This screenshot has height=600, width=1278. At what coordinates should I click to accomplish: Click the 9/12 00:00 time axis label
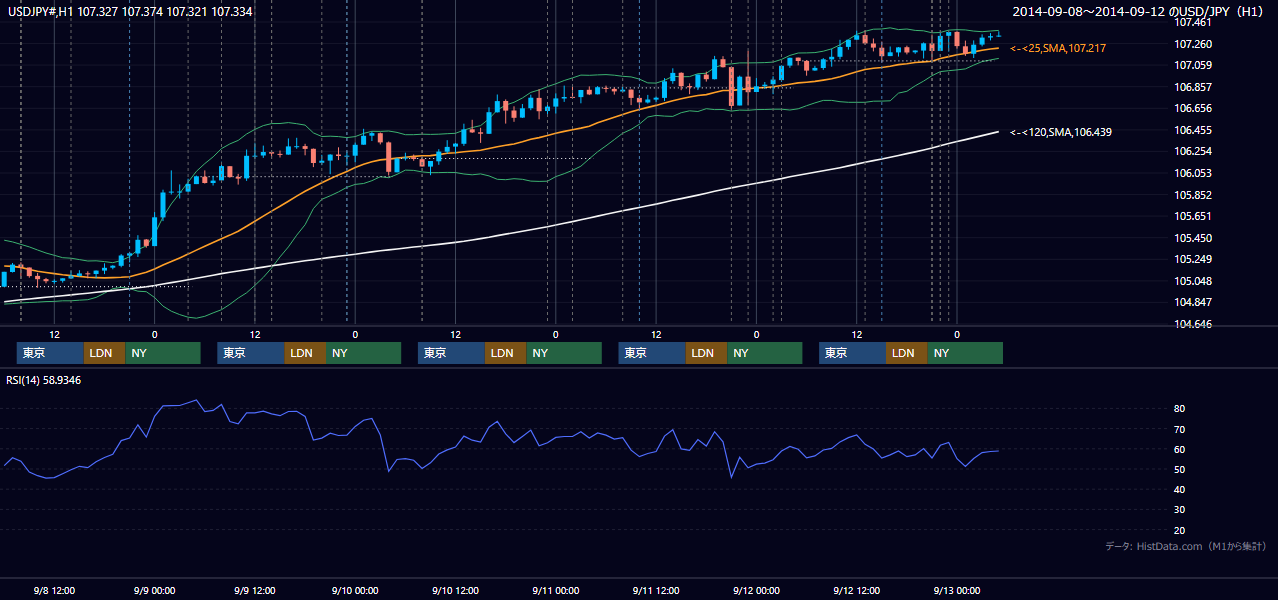tap(756, 590)
